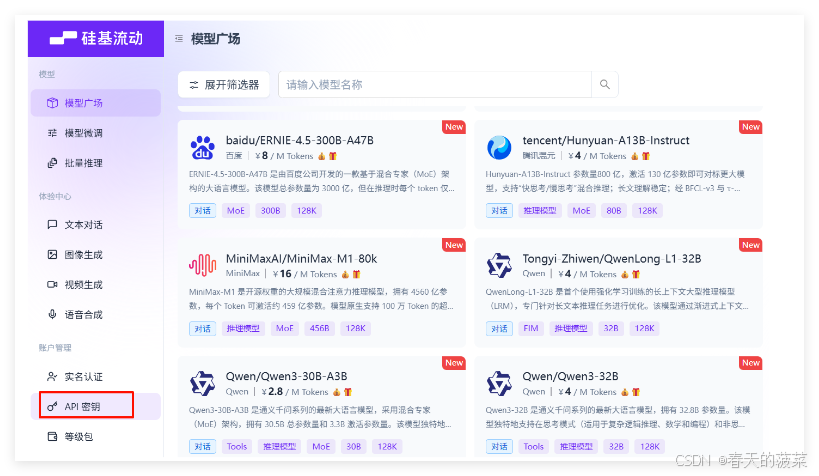Click the 语音合成 microphone icon
Viewport: 819px width, 476px height.
(x=52, y=315)
